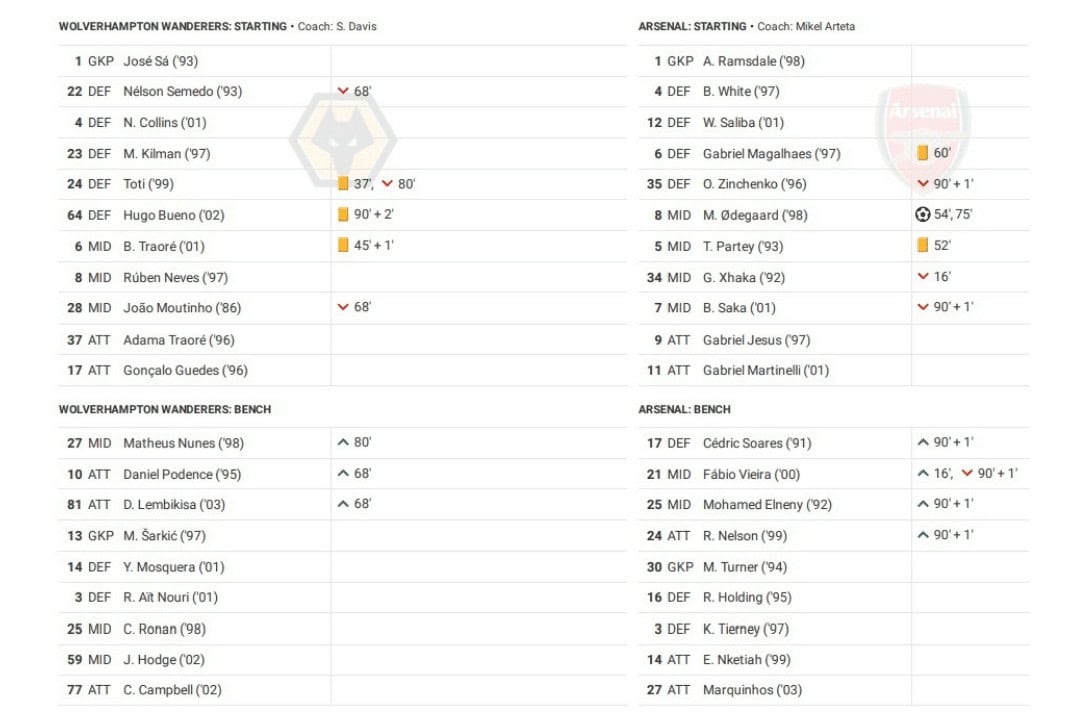The width and height of the screenshot is (1068, 712).
Task: Click Daniel Podence's green sub-on arrow
Action: point(343,474)
